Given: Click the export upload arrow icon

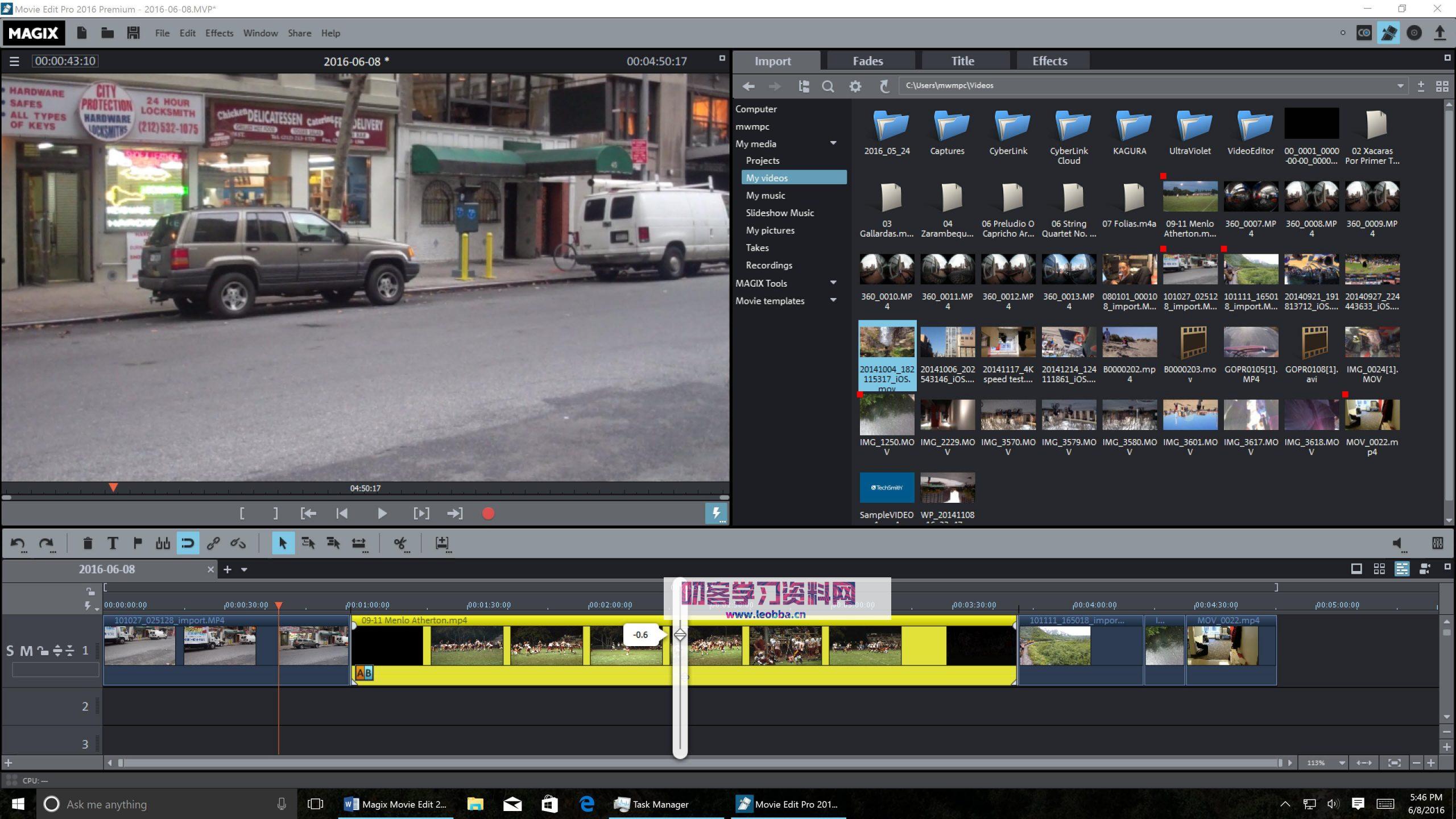Looking at the screenshot, I should pyautogui.click(x=1440, y=33).
